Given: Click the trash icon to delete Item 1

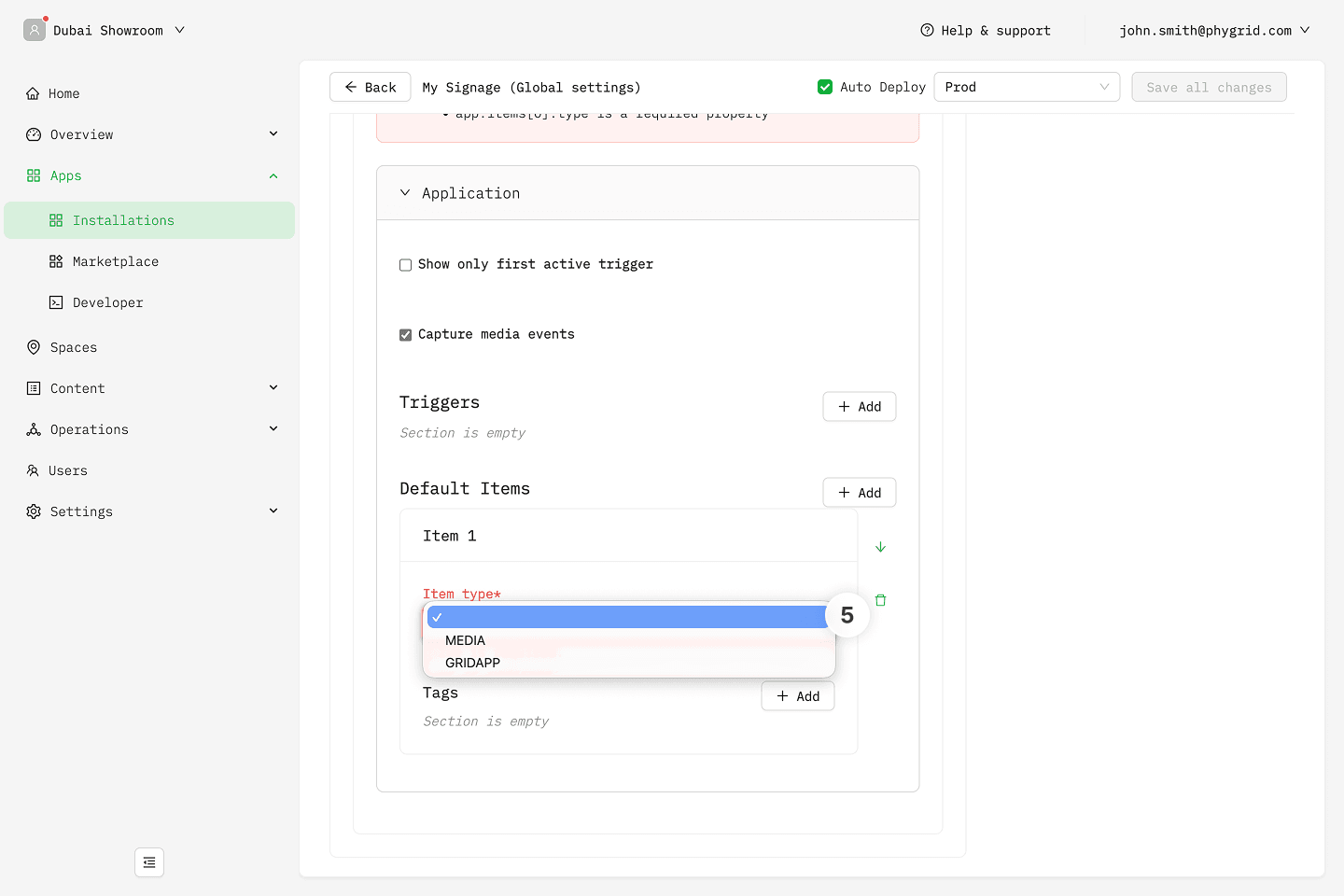Looking at the screenshot, I should (x=880, y=600).
